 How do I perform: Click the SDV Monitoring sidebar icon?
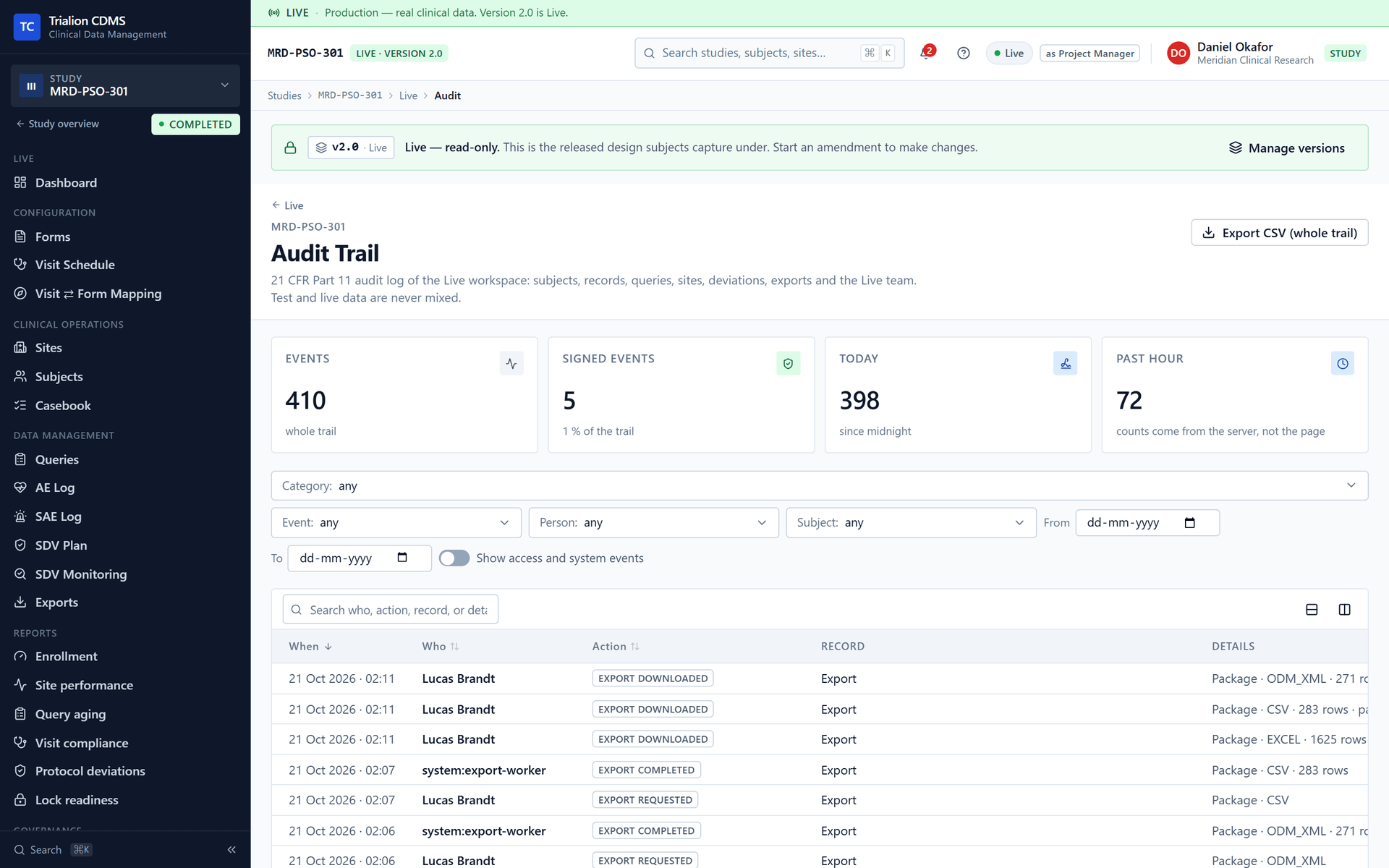(20, 574)
